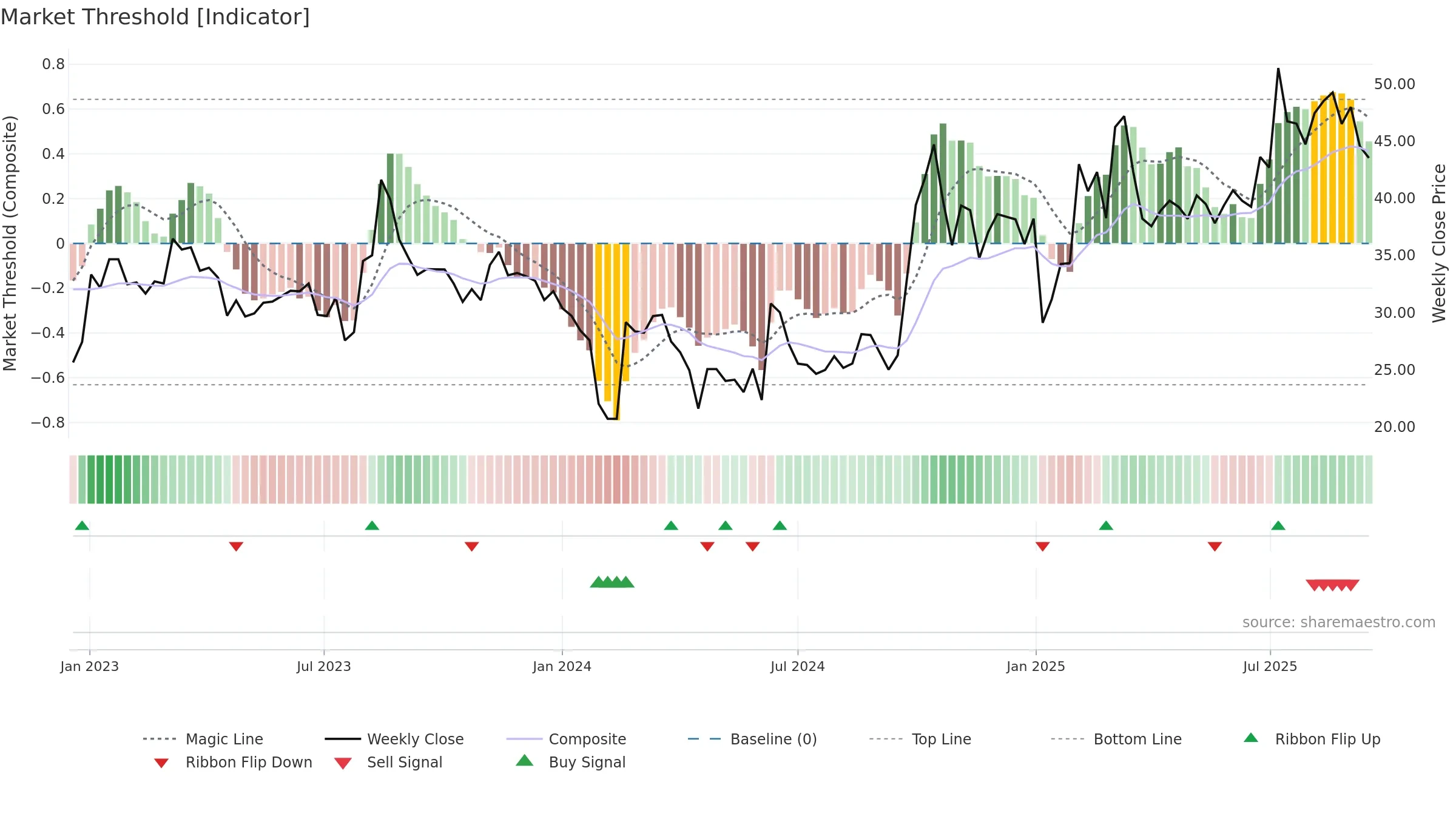Screen dimensions: 1456x819
Task: Click the Jan 2025 x-axis label
Action: tap(1036, 667)
